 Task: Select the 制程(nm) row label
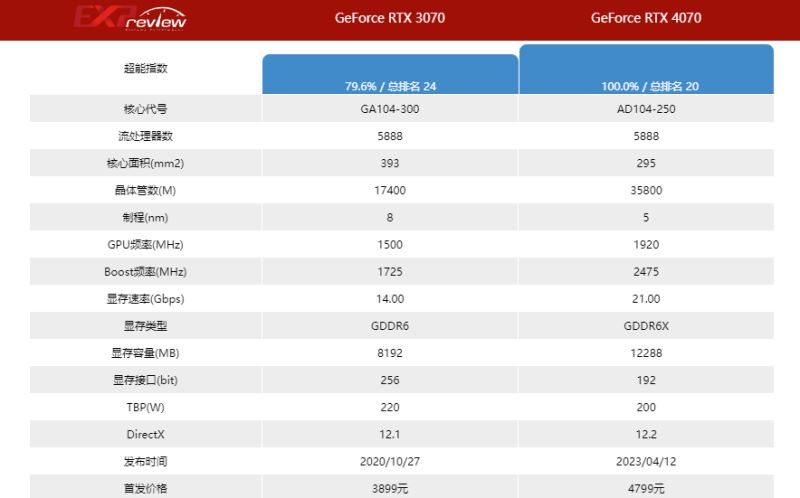click(146, 217)
